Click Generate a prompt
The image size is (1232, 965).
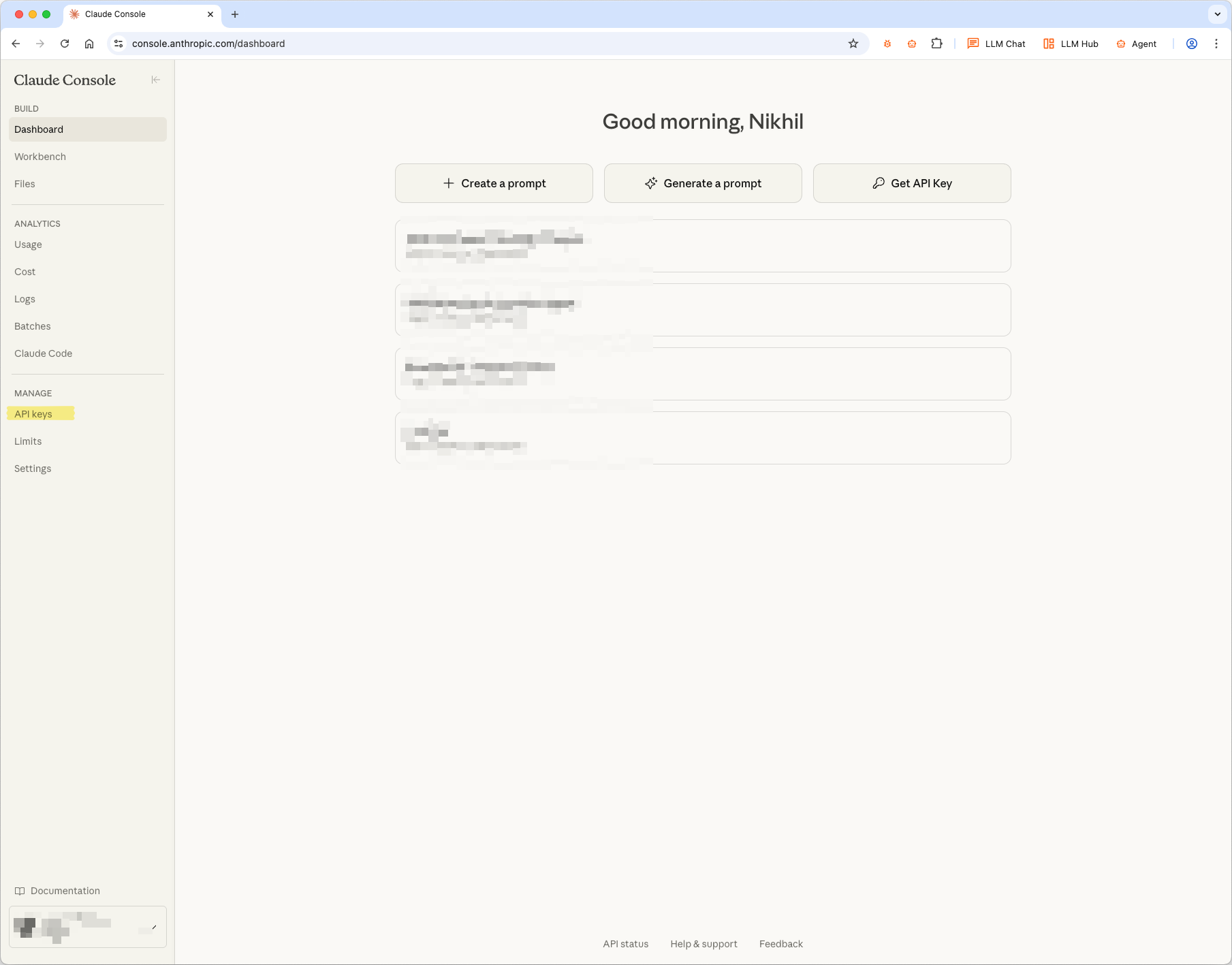[x=703, y=183]
